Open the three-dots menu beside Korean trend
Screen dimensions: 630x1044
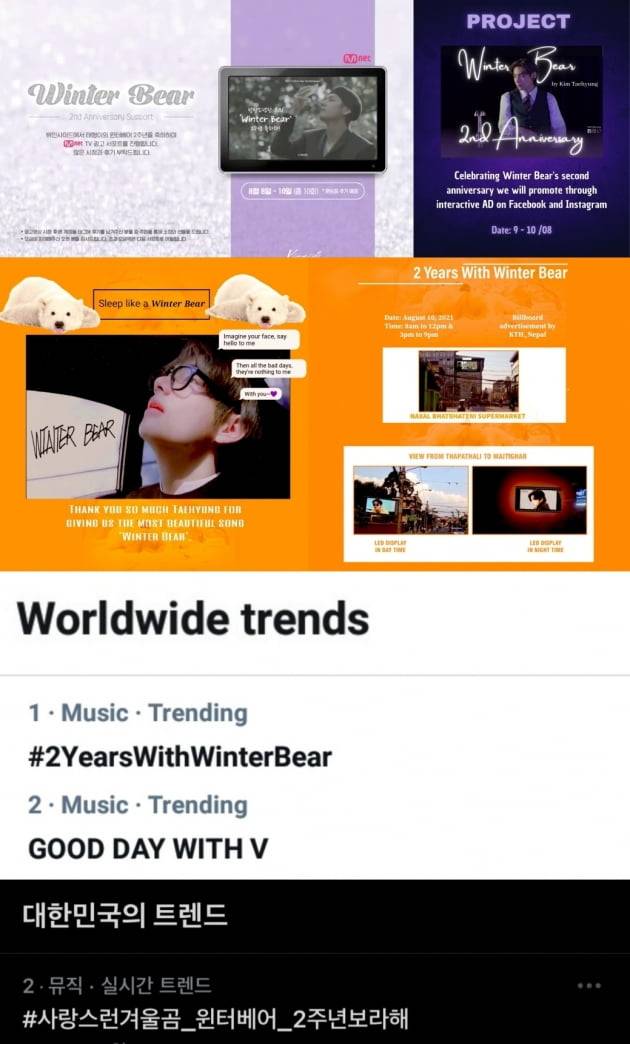[589, 985]
